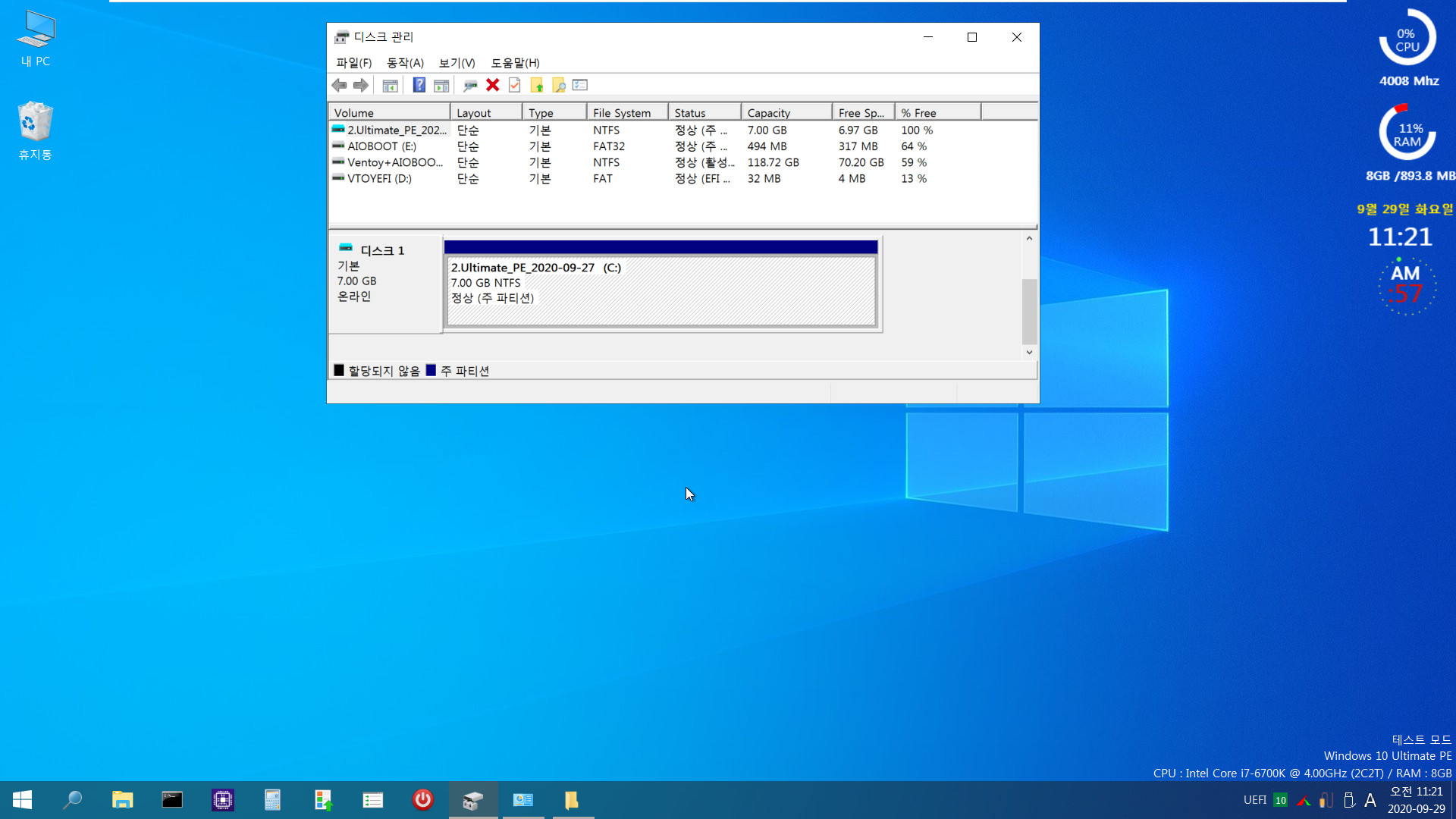Open the 내 PC desktop icon
This screenshot has width=1456, height=819.
(36, 38)
